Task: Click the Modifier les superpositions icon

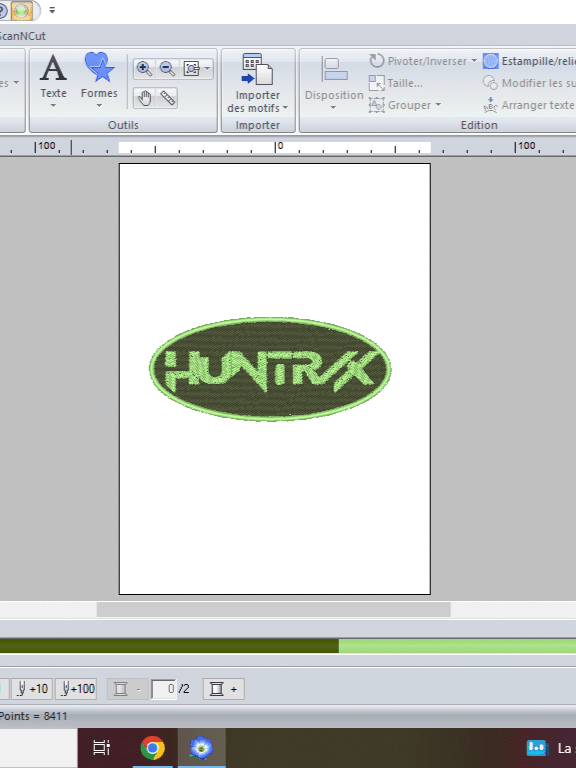Action: (x=490, y=83)
